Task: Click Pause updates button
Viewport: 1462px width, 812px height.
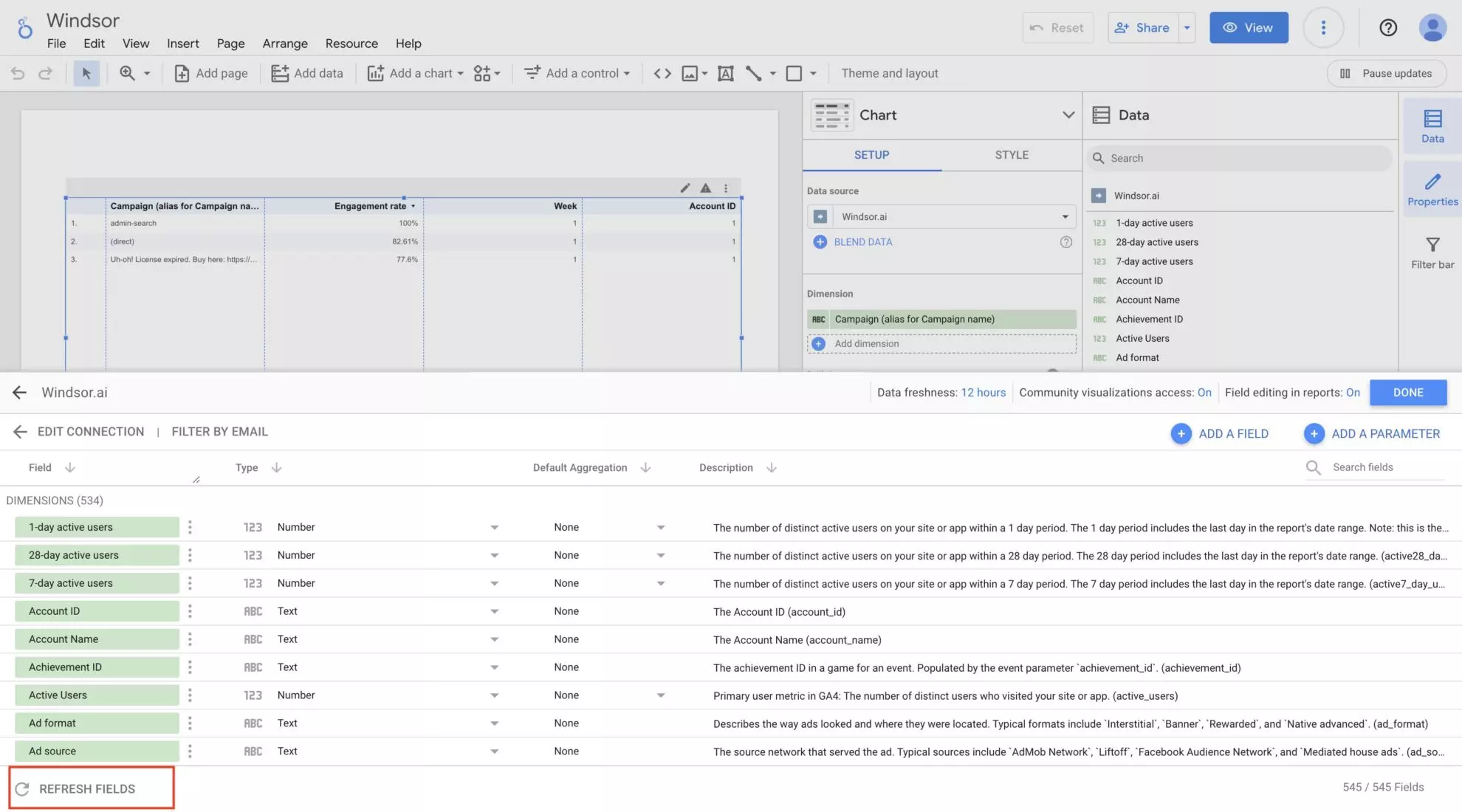Action: 1387,73
